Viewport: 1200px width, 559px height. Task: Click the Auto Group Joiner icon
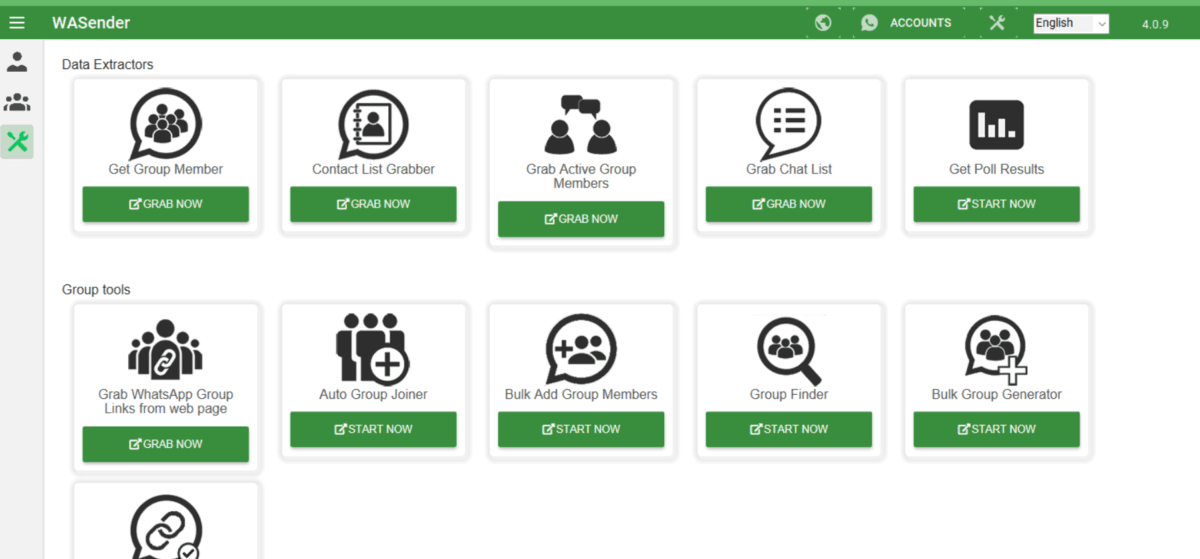point(371,348)
